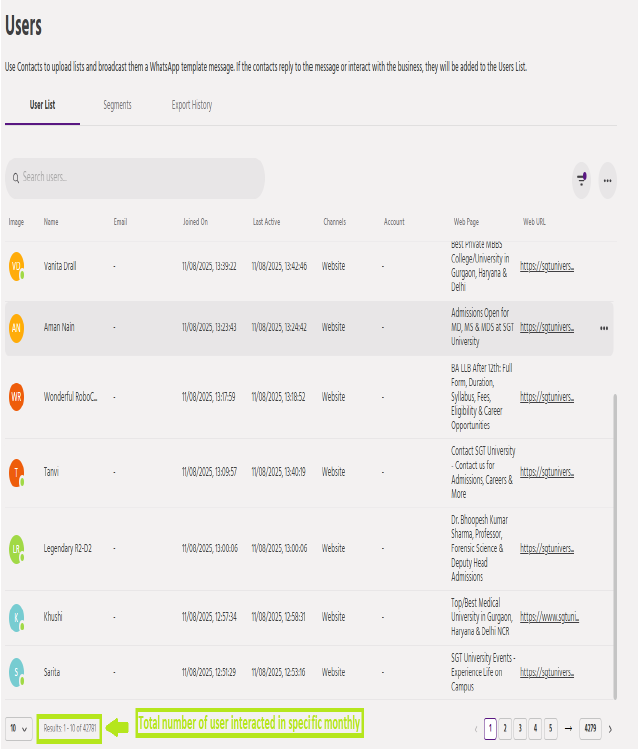This screenshot has width=638, height=749.
Task: Click Sarita's S avatar icon
Action: pyautogui.click(x=16, y=672)
